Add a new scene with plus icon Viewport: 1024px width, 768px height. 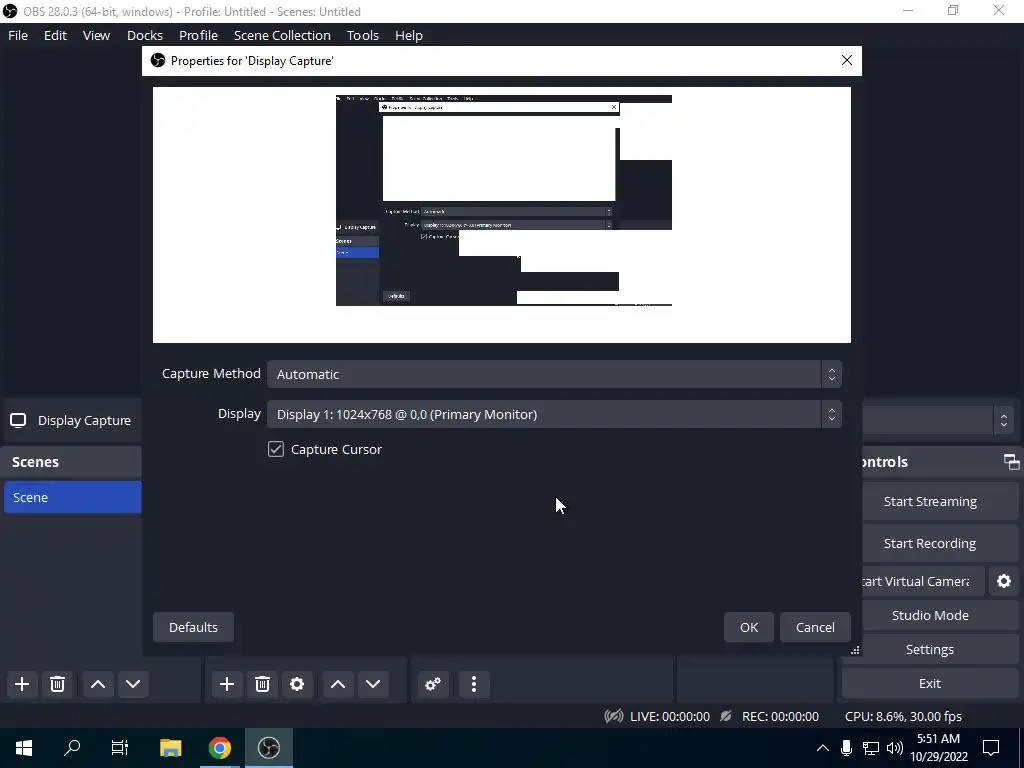pyautogui.click(x=22, y=684)
